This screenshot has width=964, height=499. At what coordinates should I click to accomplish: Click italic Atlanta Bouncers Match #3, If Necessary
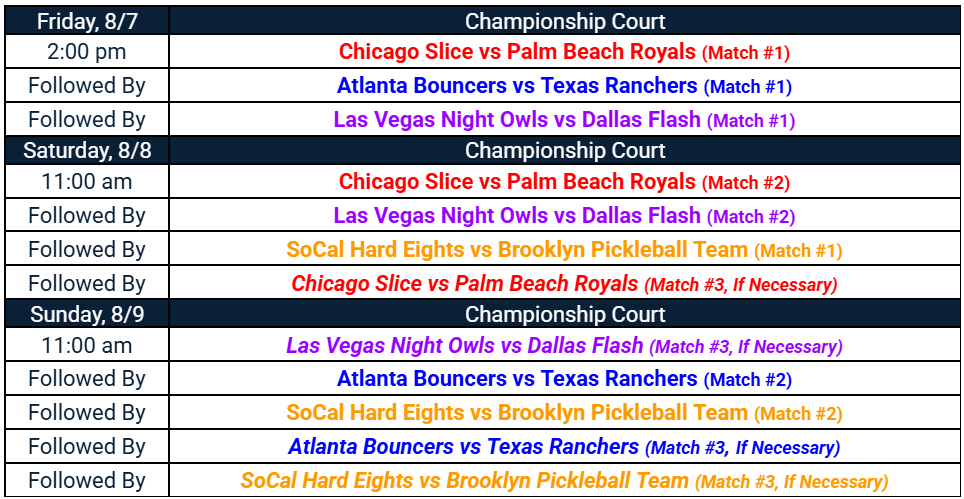tap(564, 446)
